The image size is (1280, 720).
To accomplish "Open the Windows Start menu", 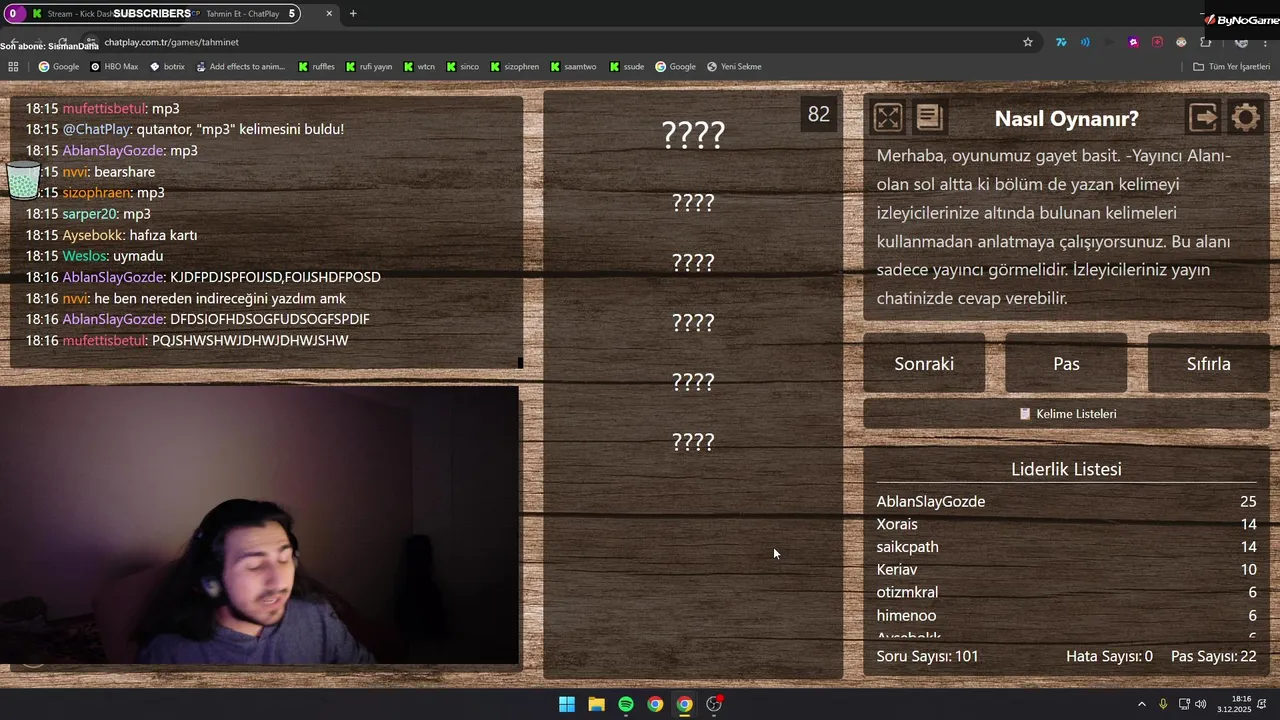I will [567, 704].
